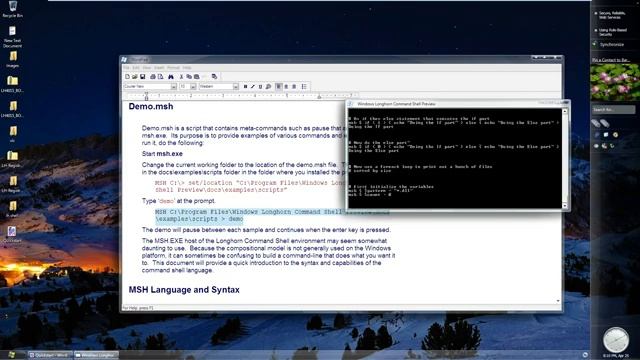Image resolution: width=640 pixels, height=360 pixels.
Task: Click the font color icon
Action: point(268,87)
